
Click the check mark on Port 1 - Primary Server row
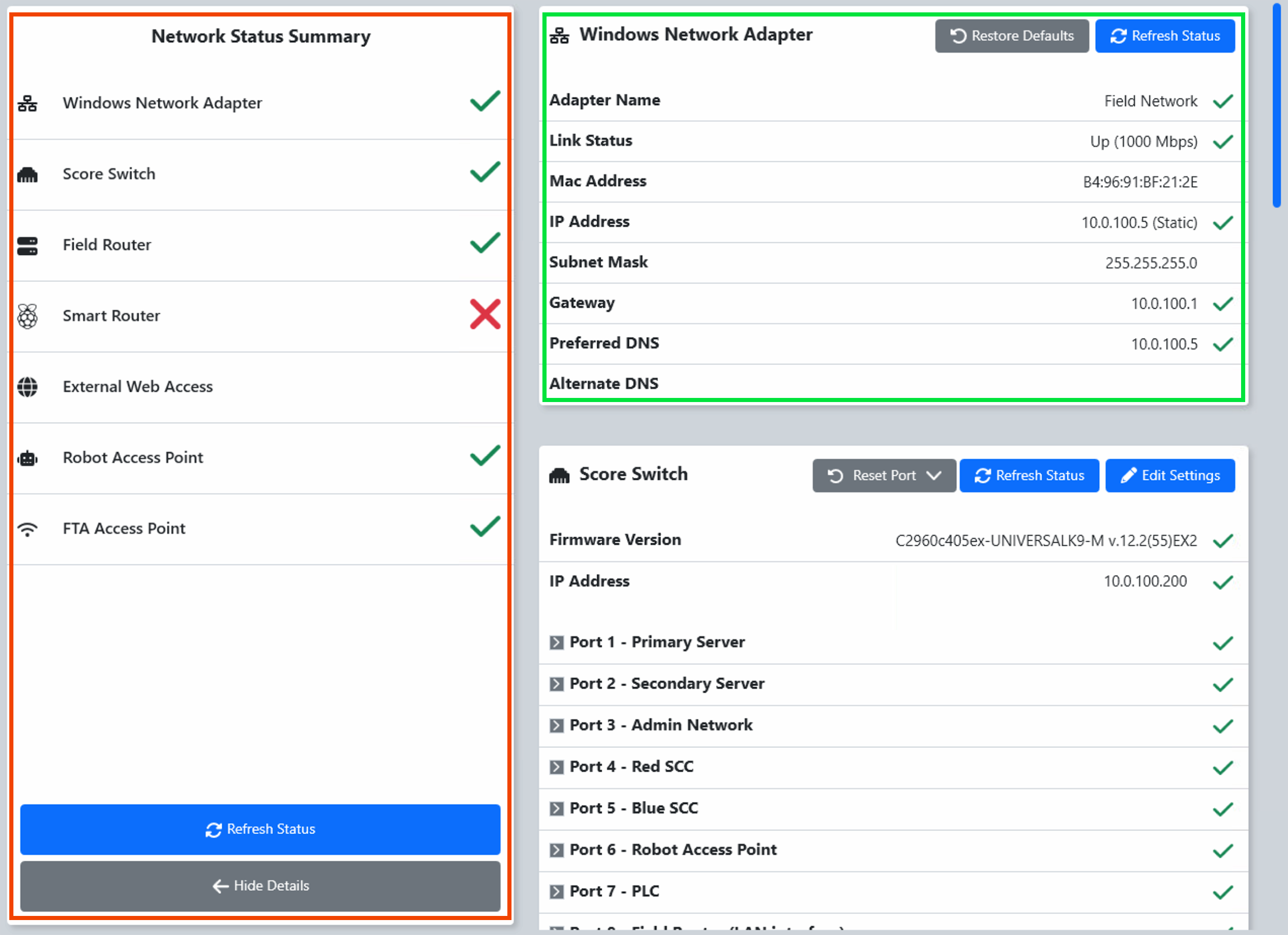(x=1223, y=643)
